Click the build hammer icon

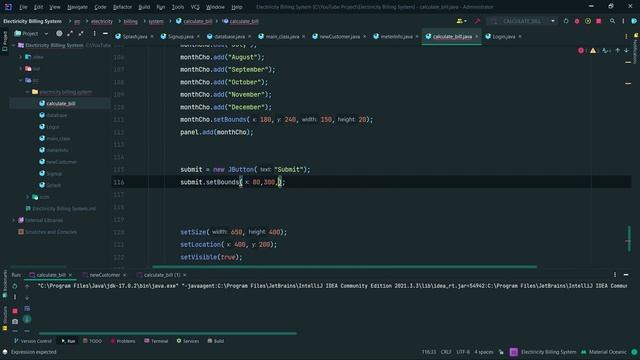click(477, 21)
